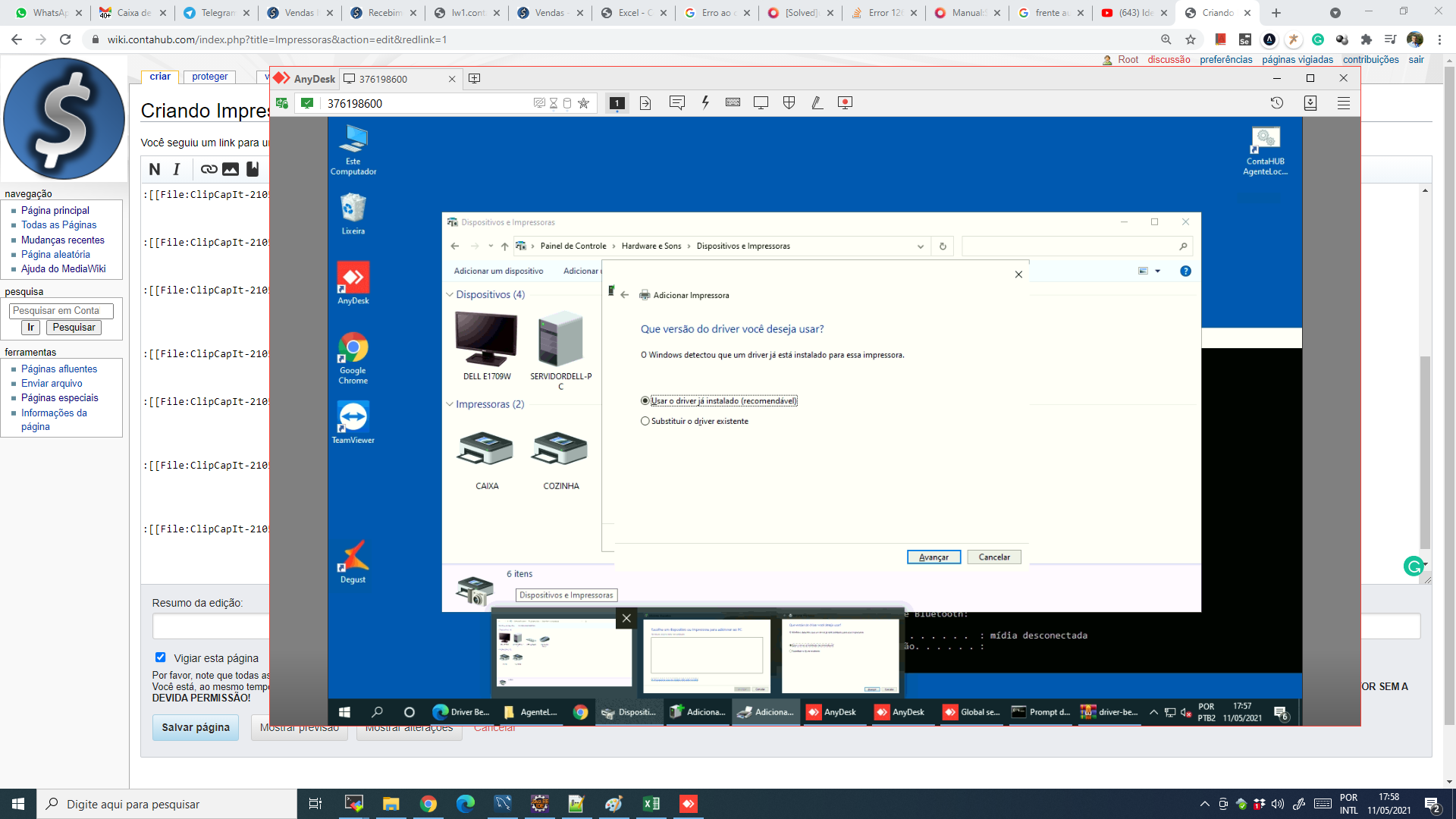Collapse the Impressoras (2) group

coord(450,404)
